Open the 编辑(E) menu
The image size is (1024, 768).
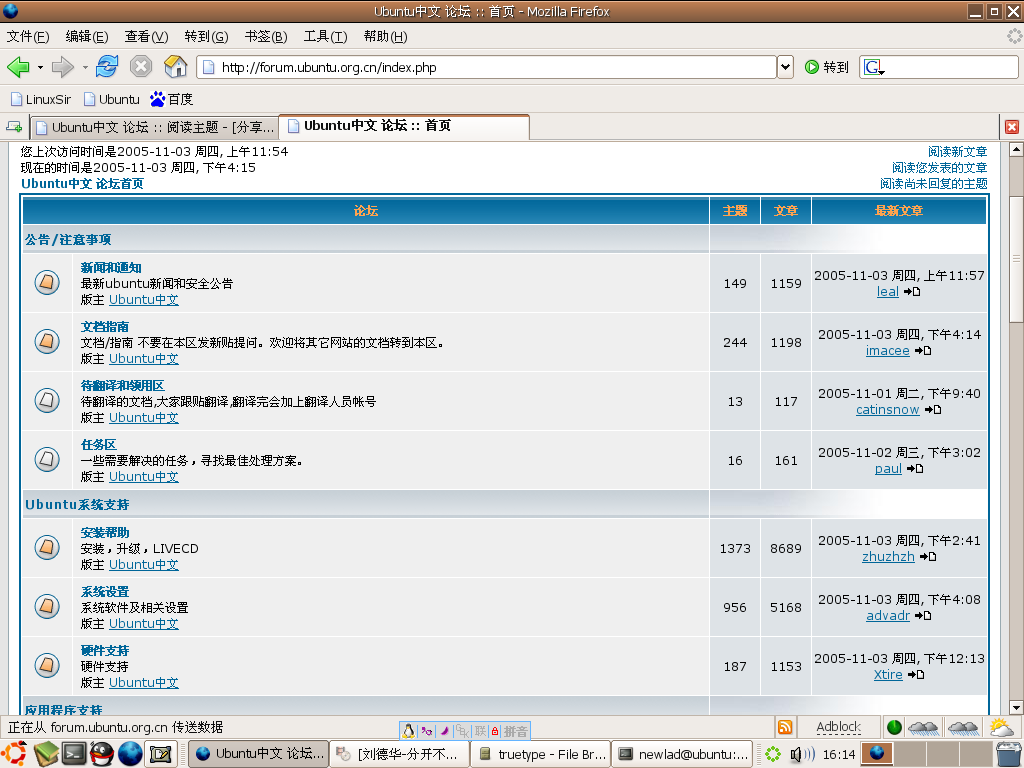[x=87, y=37]
